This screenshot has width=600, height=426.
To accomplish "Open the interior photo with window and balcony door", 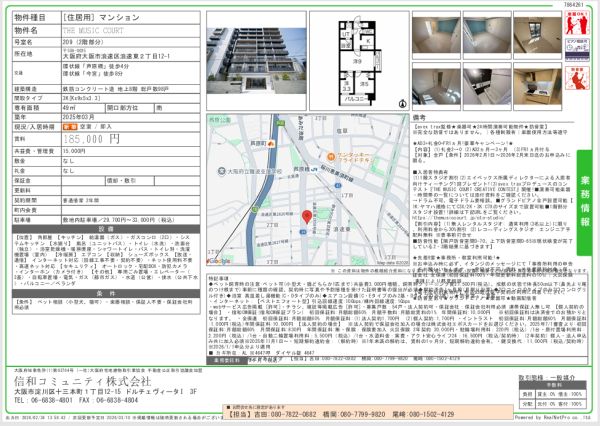I will point(538,35).
